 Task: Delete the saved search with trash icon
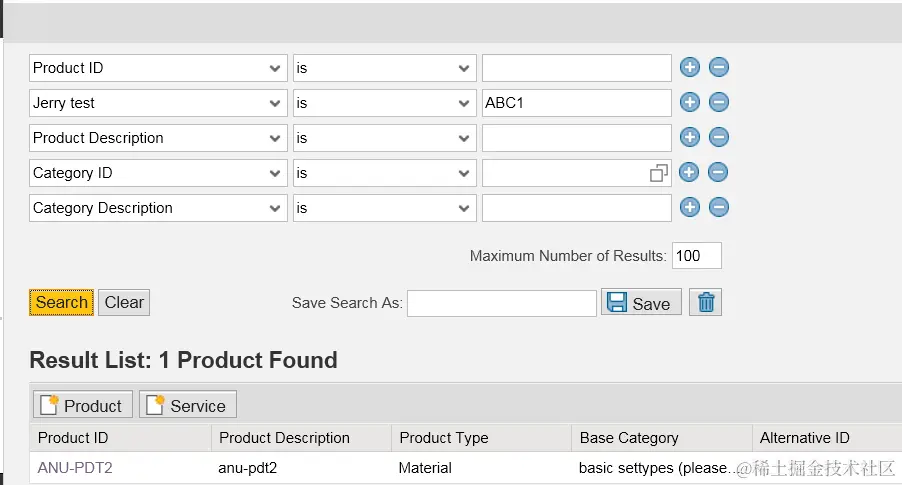pos(705,302)
